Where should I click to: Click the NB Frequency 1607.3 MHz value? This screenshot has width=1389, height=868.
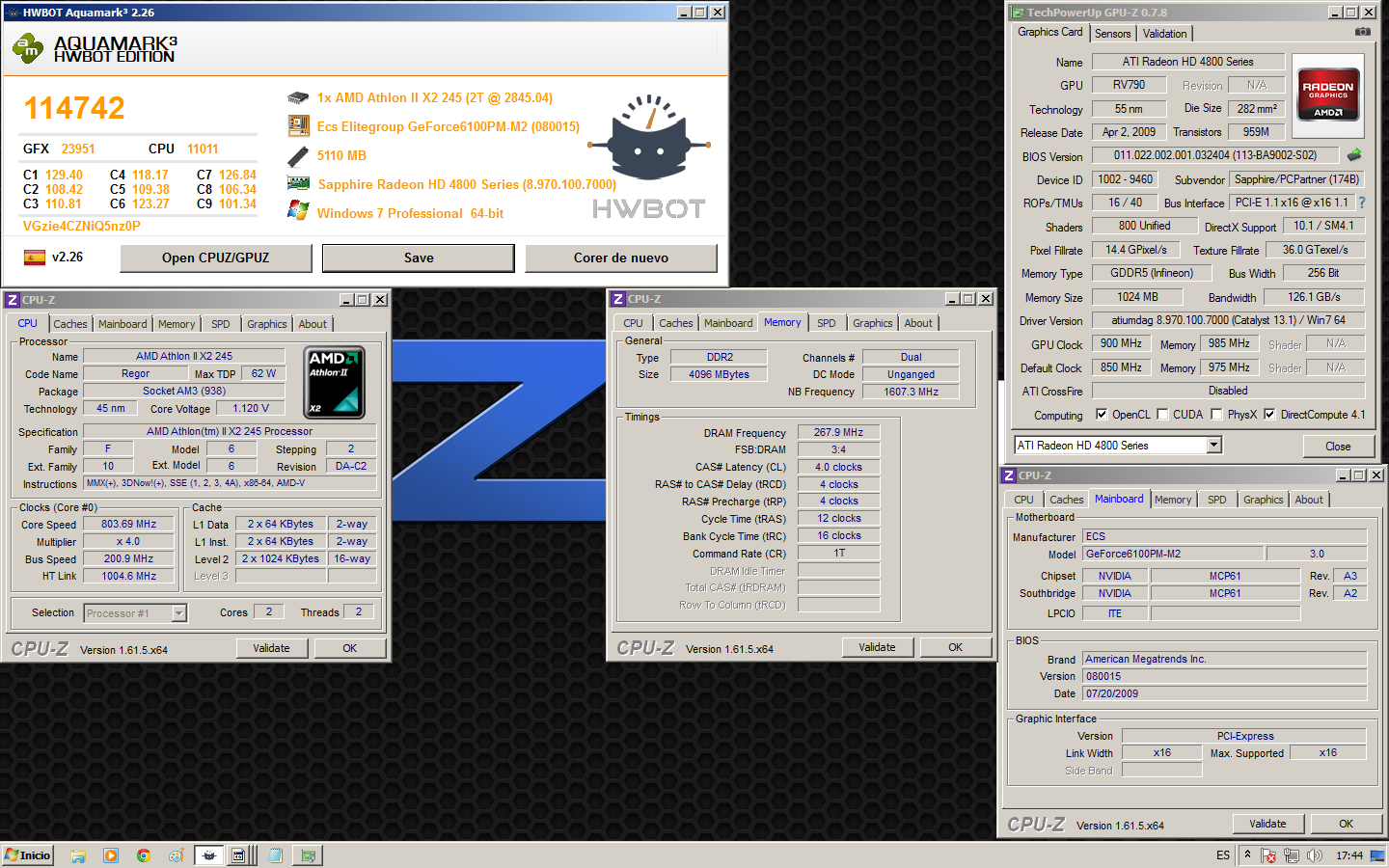pos(911,392)
